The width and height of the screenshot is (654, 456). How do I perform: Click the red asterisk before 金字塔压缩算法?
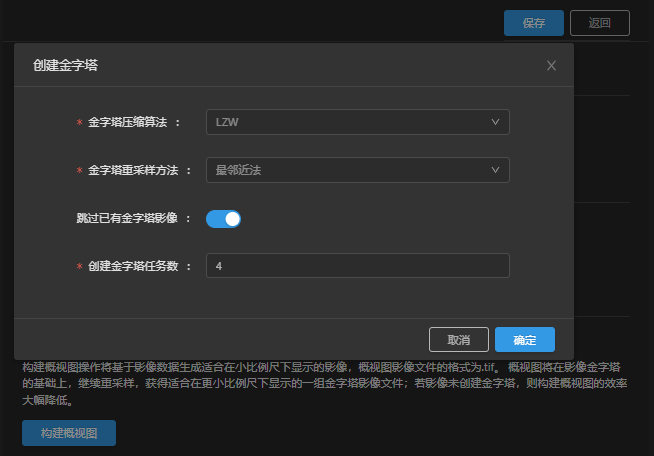click(79, 123)
